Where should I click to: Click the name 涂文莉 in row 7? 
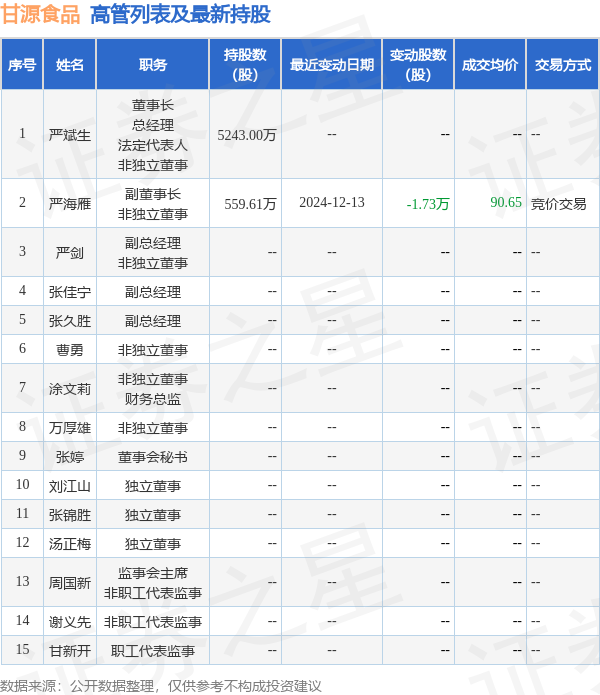coord(70,388)
